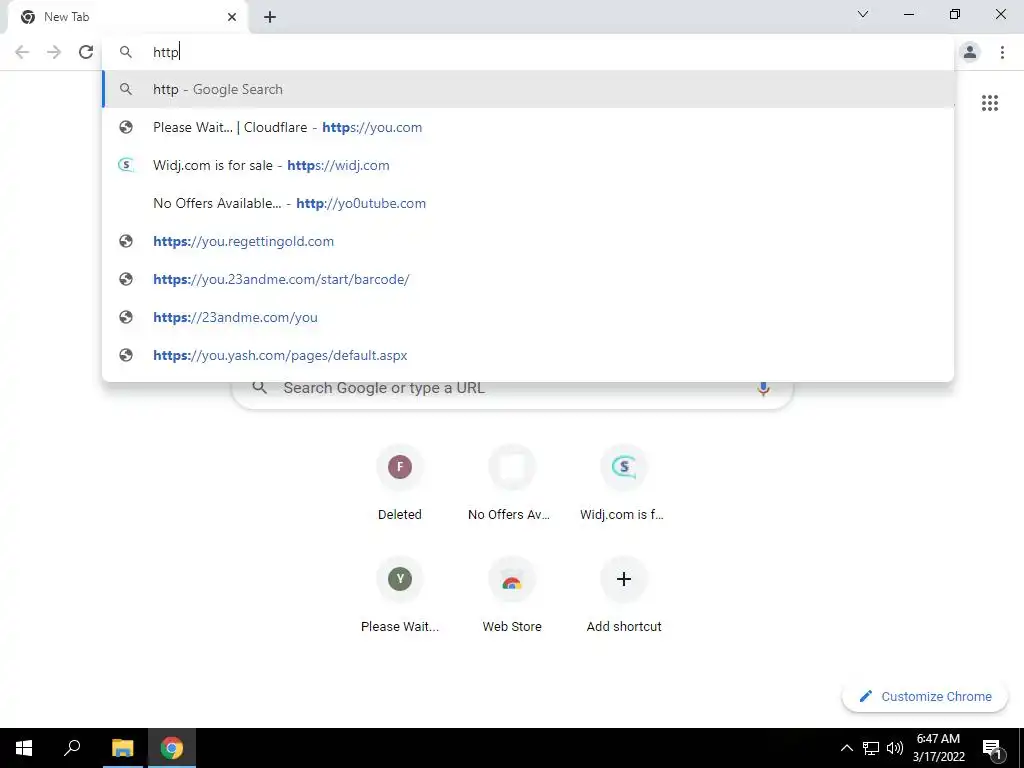Pick the 23andme start/barcode suggestion
Image resolution: width=1024 pixels, height=768 pixels.
click(528, 279)
